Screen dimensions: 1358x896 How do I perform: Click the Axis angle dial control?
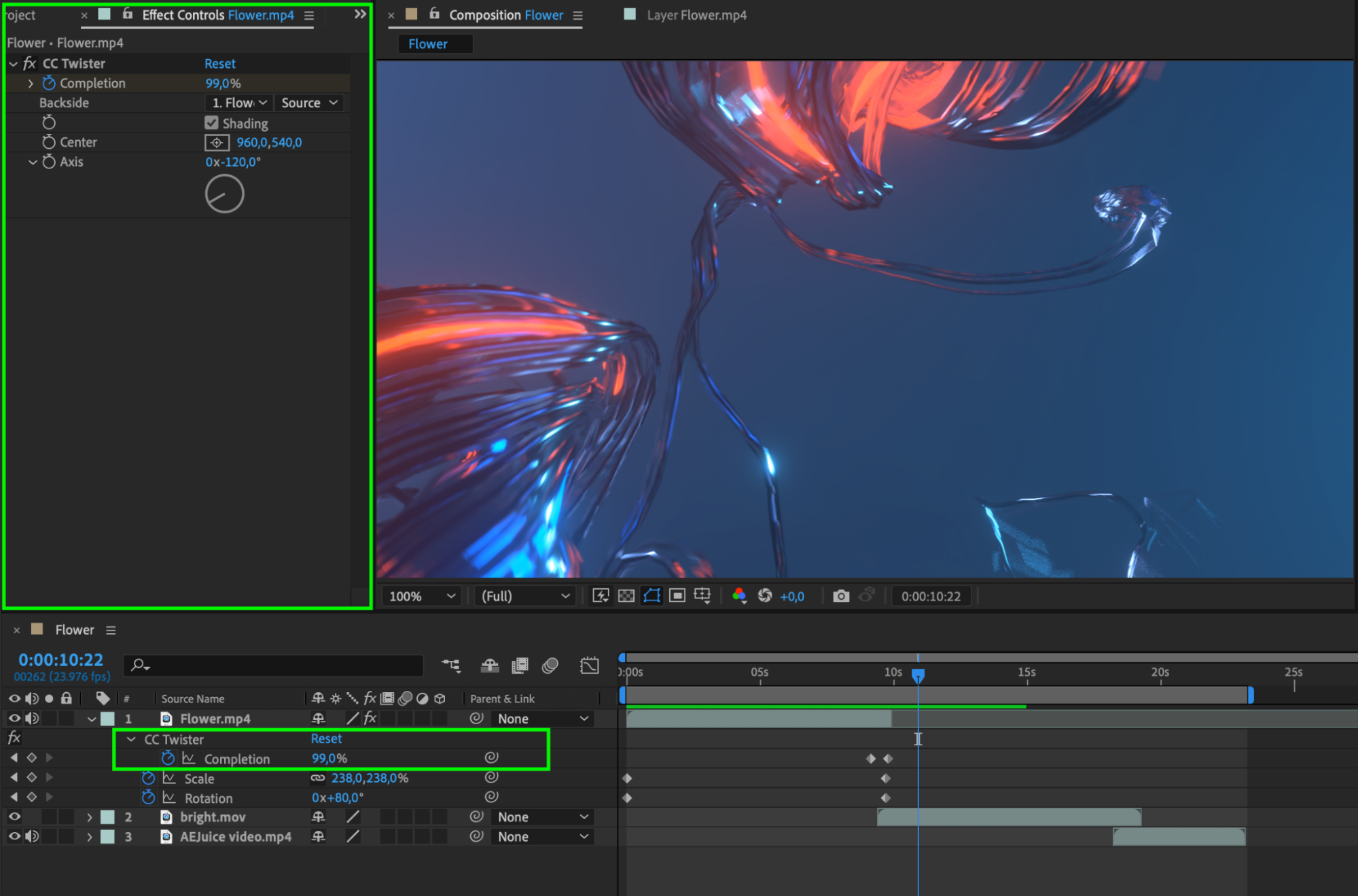point(224,194)
